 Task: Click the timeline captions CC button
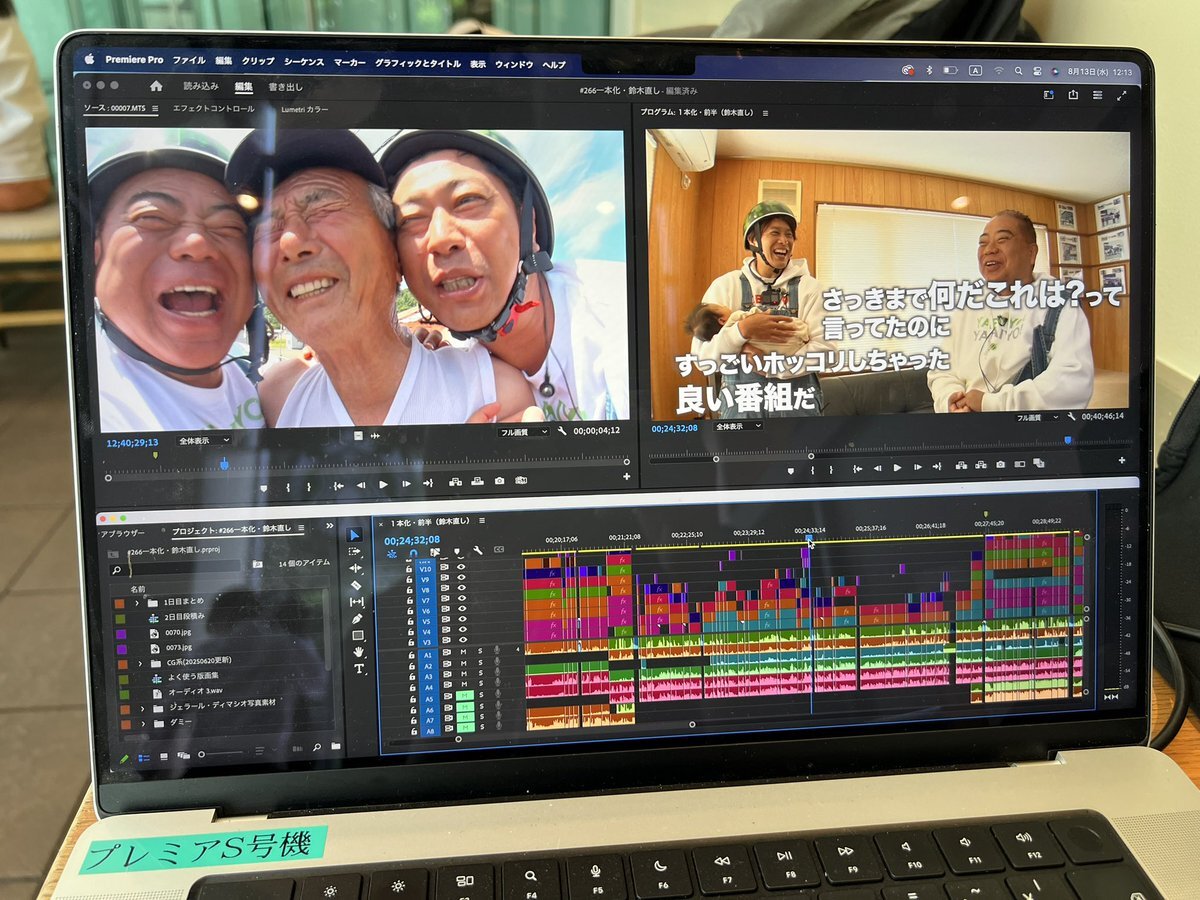tap(499, 550)
